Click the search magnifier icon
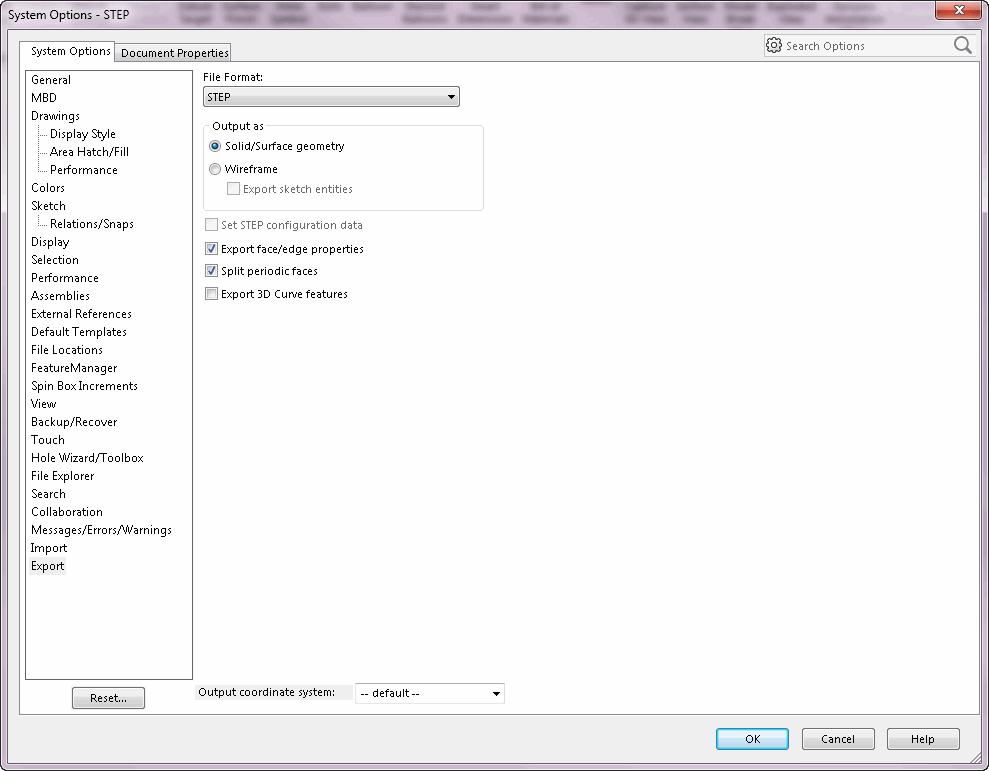989x771 pixels. point(963,45)
